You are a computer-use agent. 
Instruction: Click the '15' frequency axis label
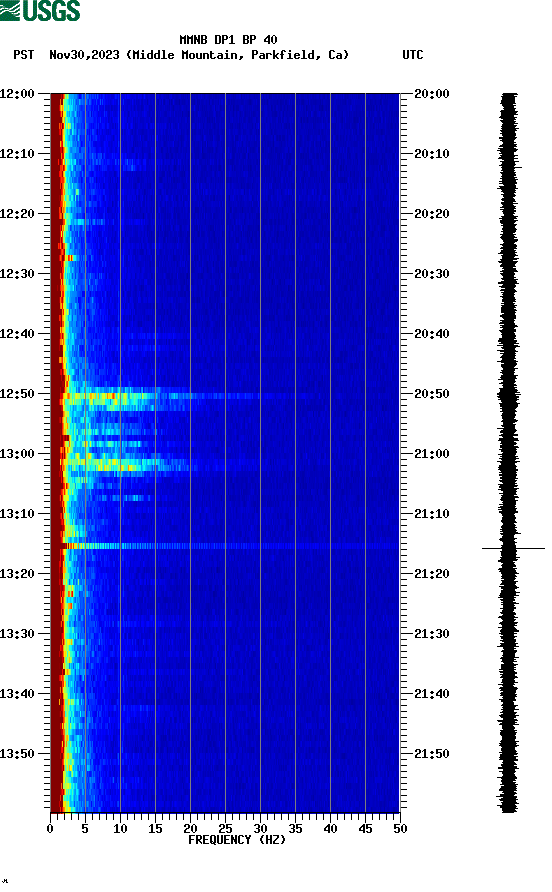[x=155, y=829]
